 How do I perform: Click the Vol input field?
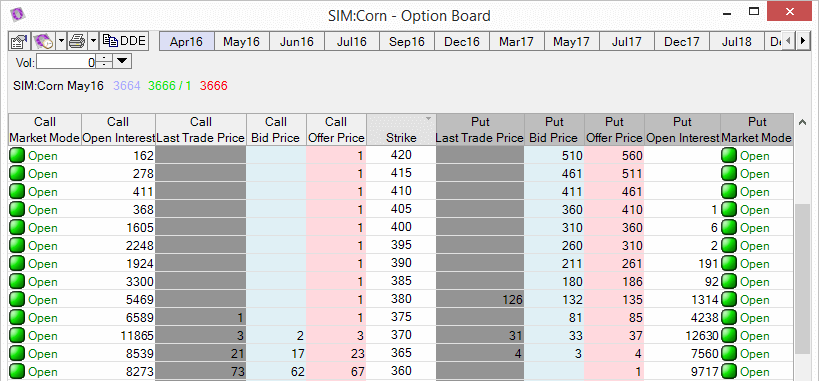coord(66,62)
